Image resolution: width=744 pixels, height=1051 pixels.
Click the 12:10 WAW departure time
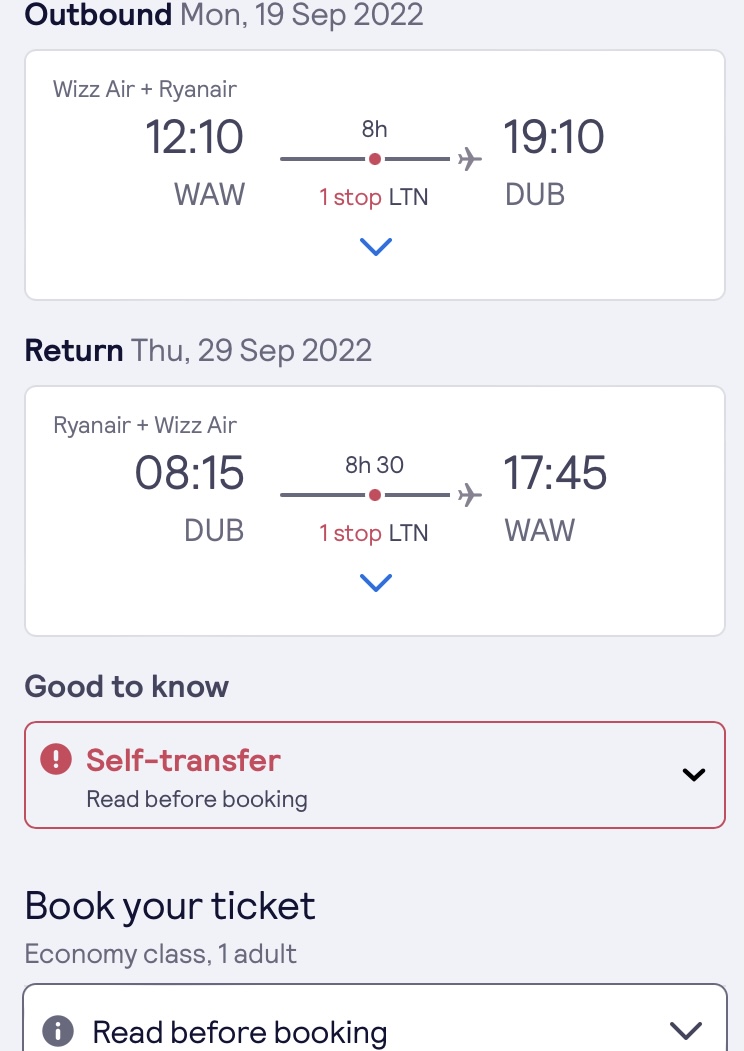[x=194, y=137]
